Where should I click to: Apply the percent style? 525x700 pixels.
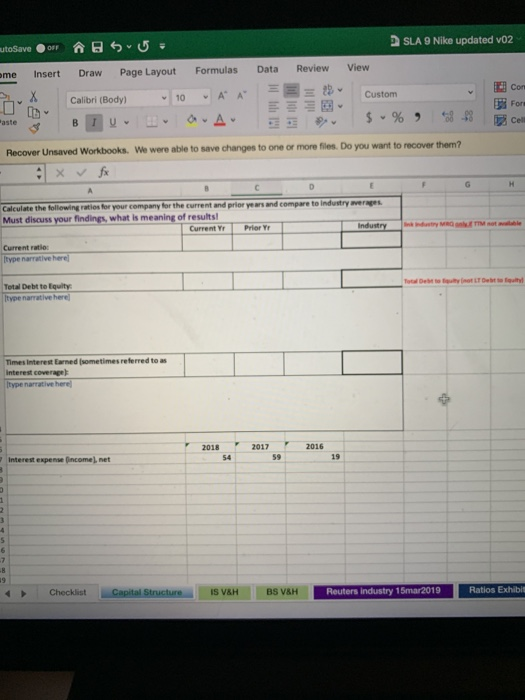[x=397, y=117]
